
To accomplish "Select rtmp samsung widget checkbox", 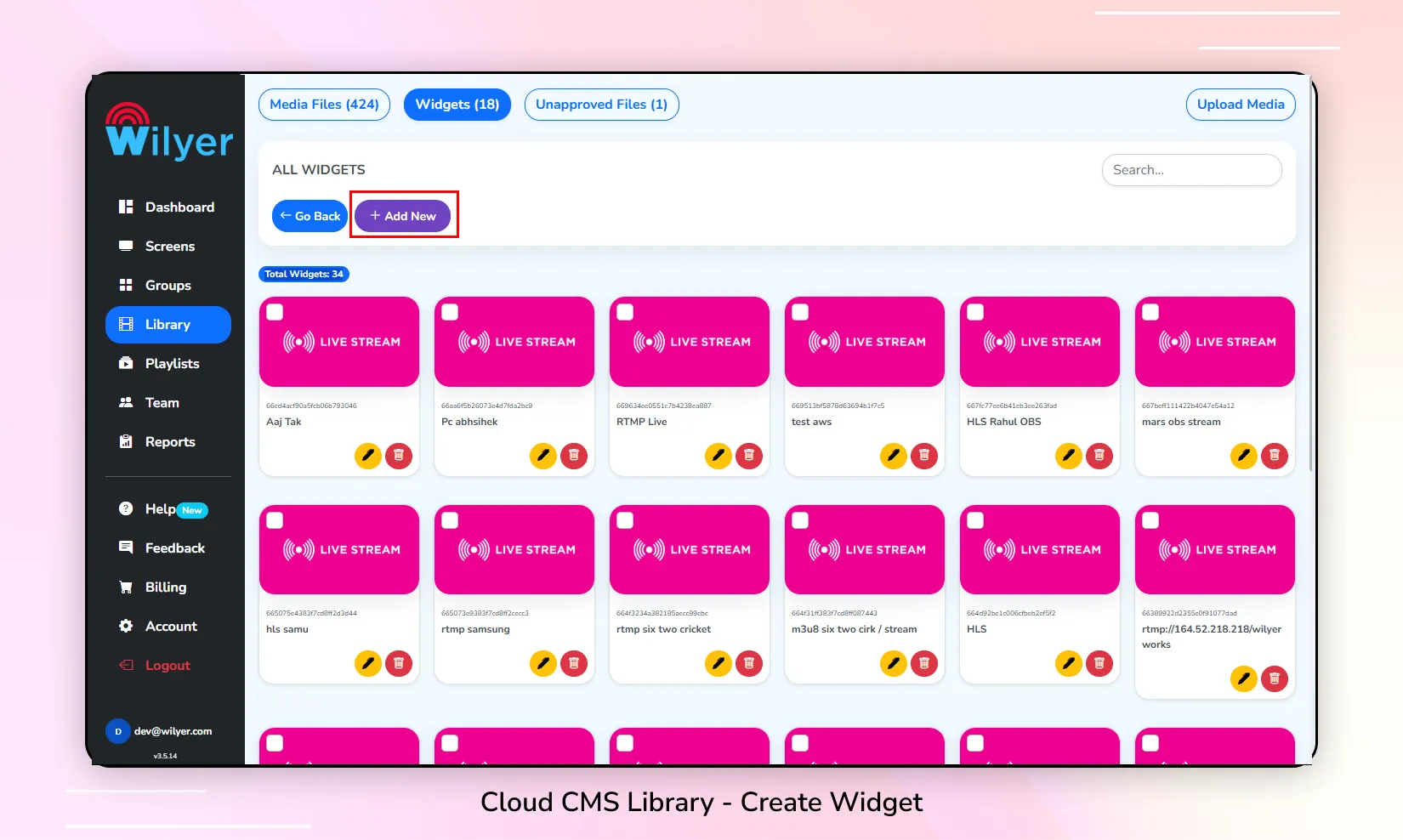I will pos(450,520).
